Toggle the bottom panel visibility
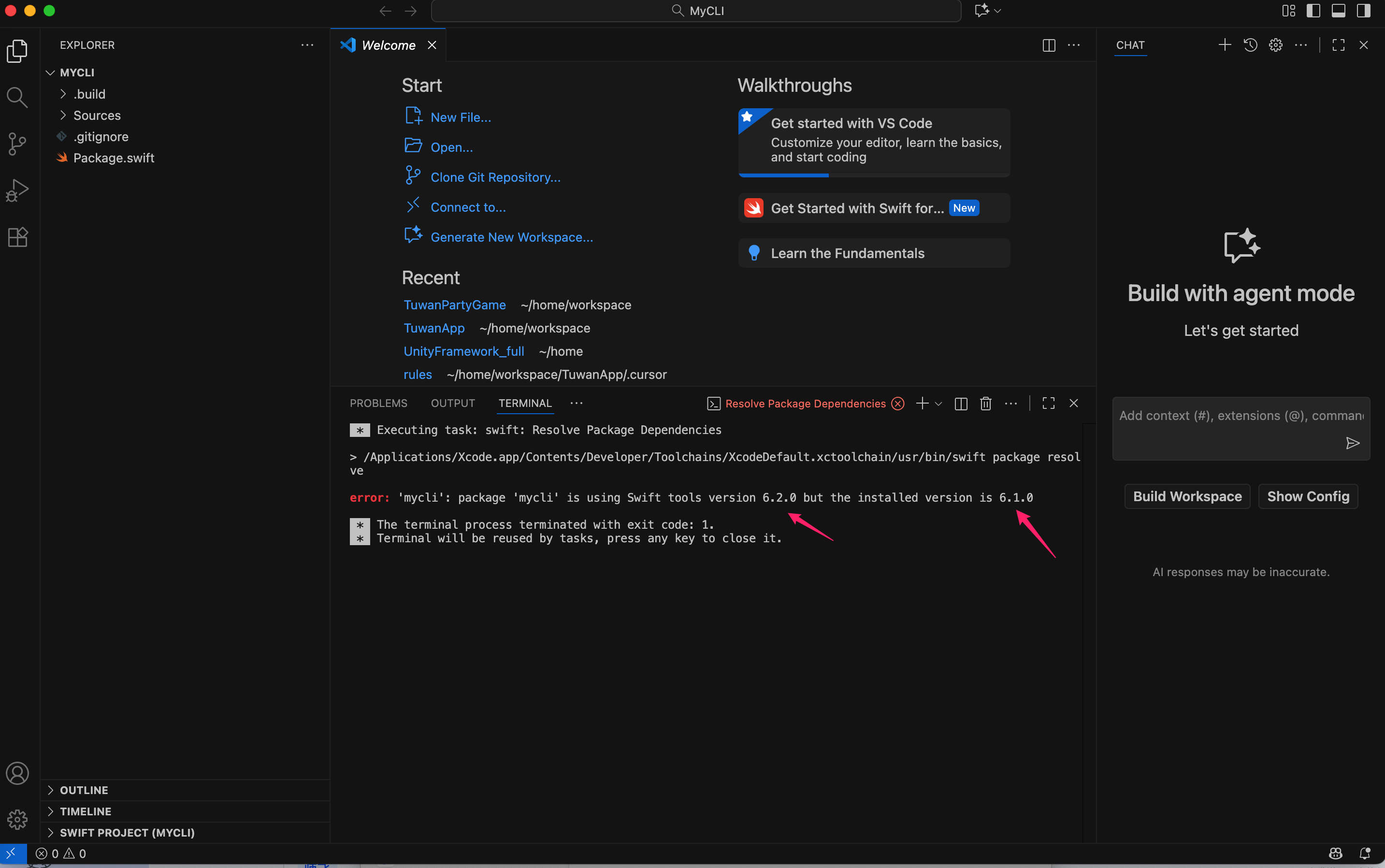Image resolution: width=1385 pixels, height=868 pixels. click(x=1339, y=11)
